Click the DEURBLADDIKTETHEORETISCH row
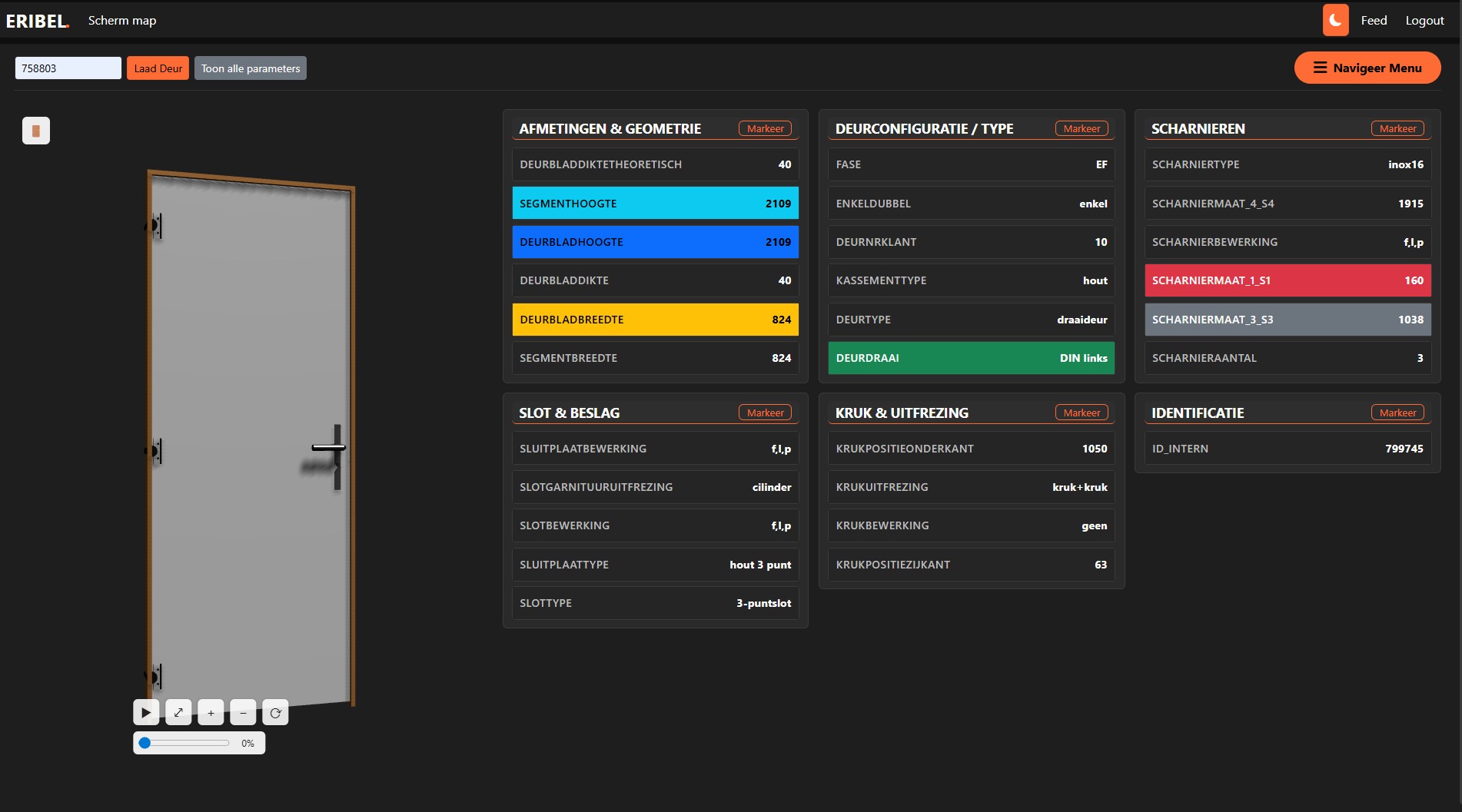The height and width of the screenshot is (812, 1462). click(x=656, y=164)
